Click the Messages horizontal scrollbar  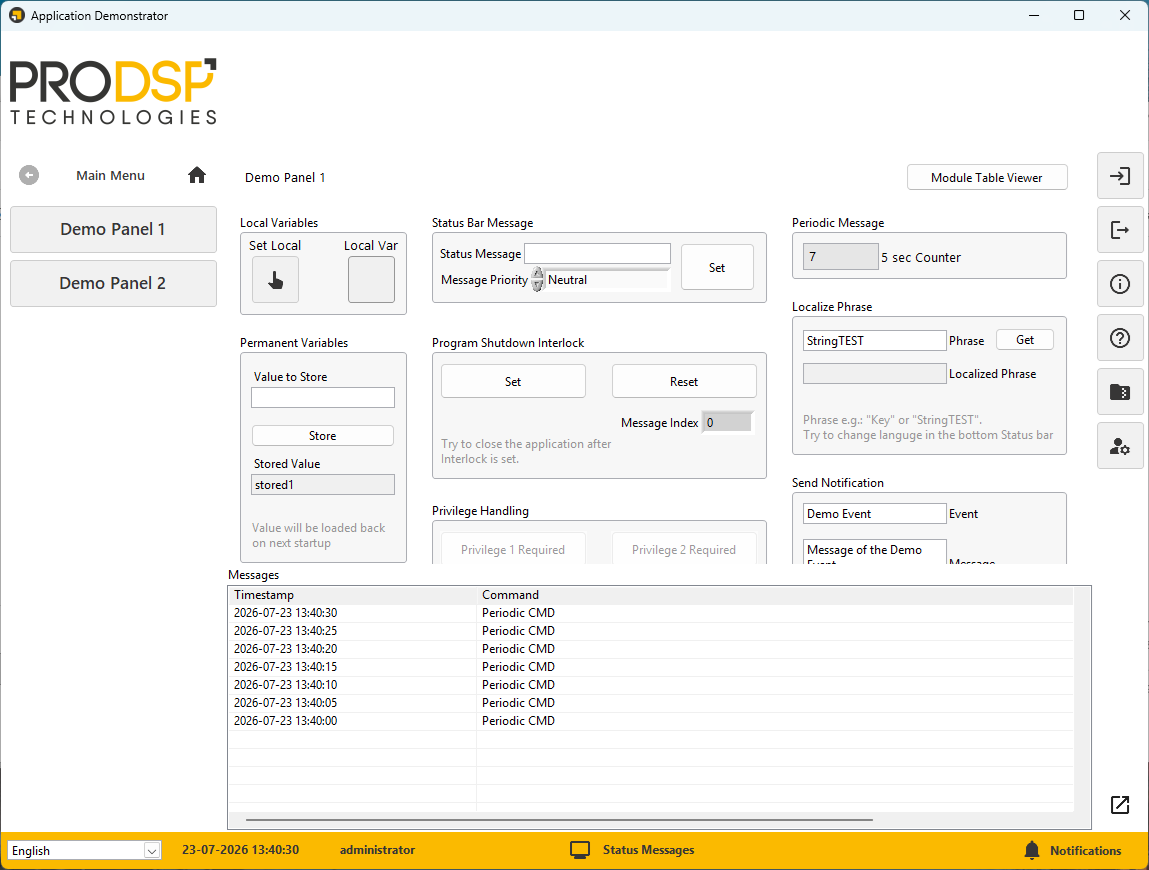[559, 819]
